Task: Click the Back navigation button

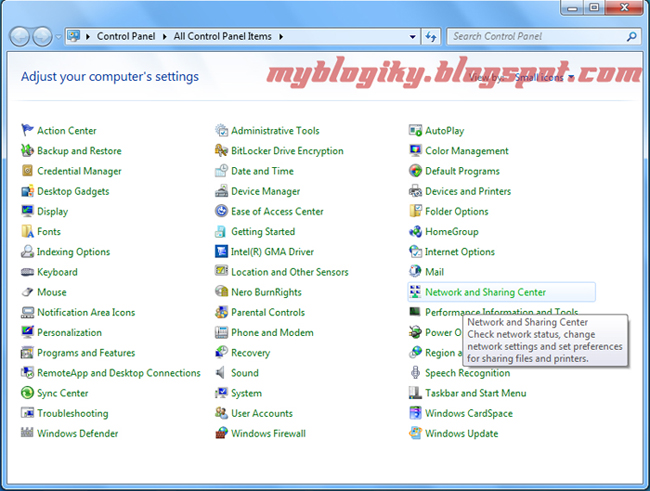Action: (19, 36)
